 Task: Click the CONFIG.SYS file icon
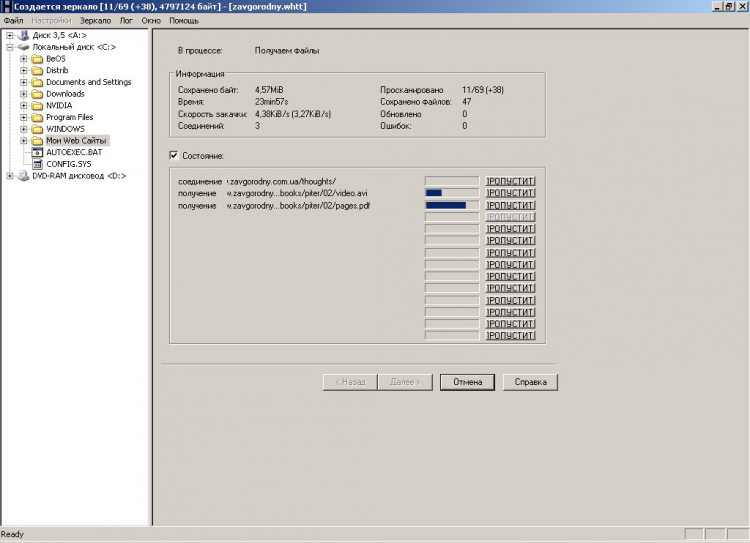[x=37, y=164]
